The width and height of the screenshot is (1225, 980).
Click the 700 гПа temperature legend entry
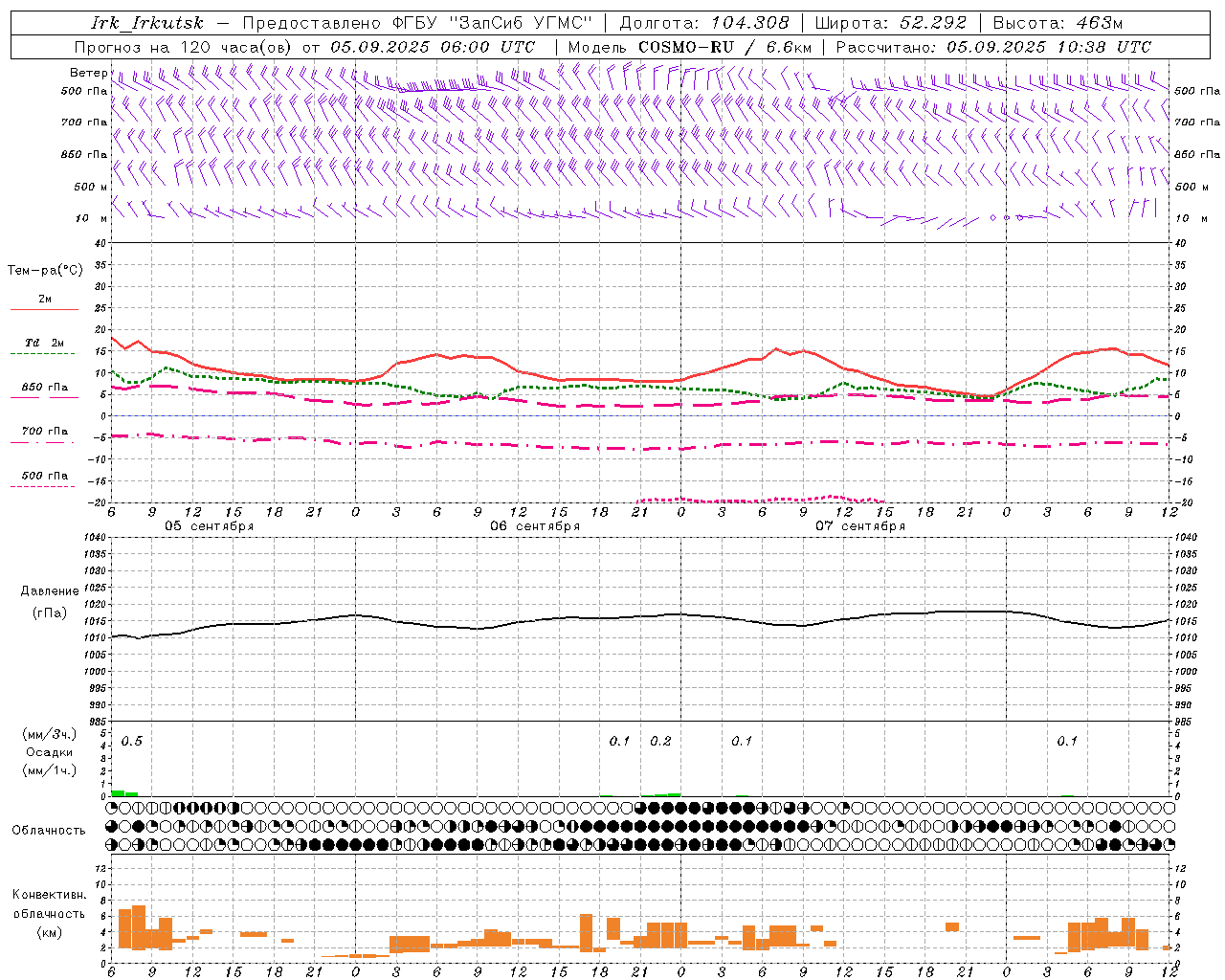pyautogui.click(x=45, y=431)
